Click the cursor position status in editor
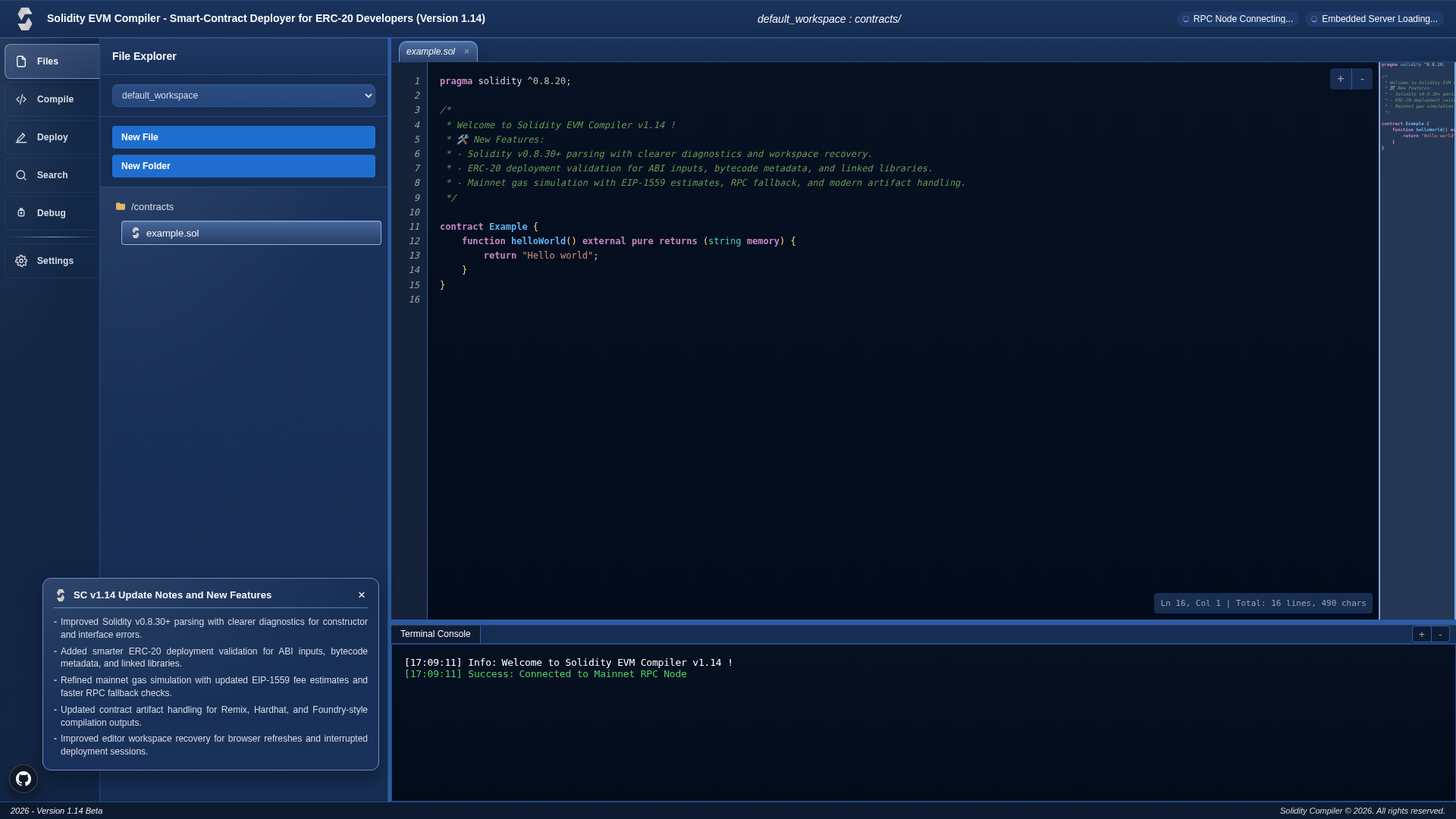1456x819 pixels. [1263, 604]
